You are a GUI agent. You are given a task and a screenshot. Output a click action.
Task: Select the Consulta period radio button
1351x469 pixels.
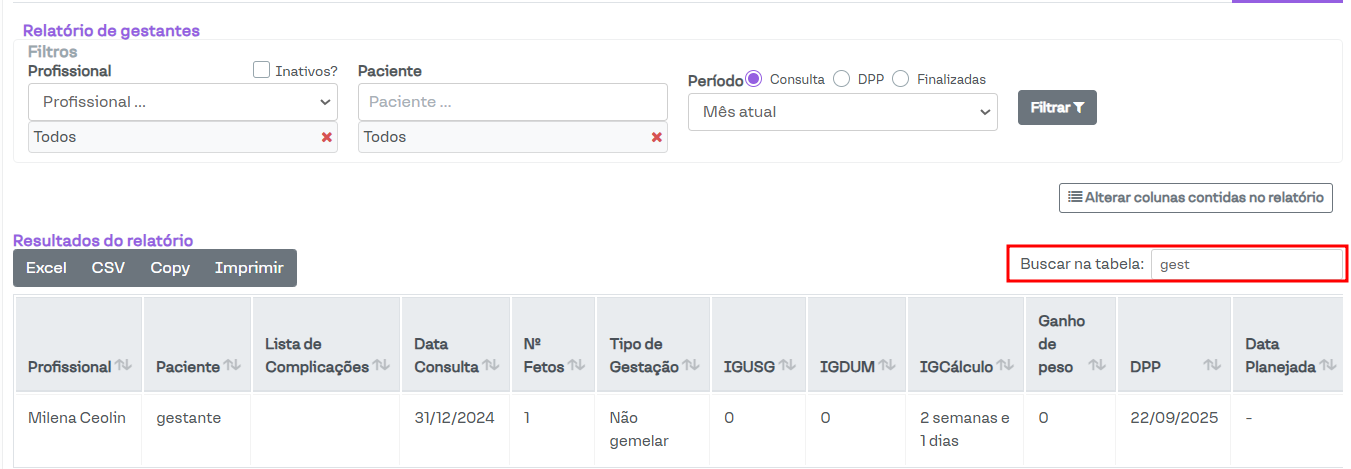tap(754, 79)
